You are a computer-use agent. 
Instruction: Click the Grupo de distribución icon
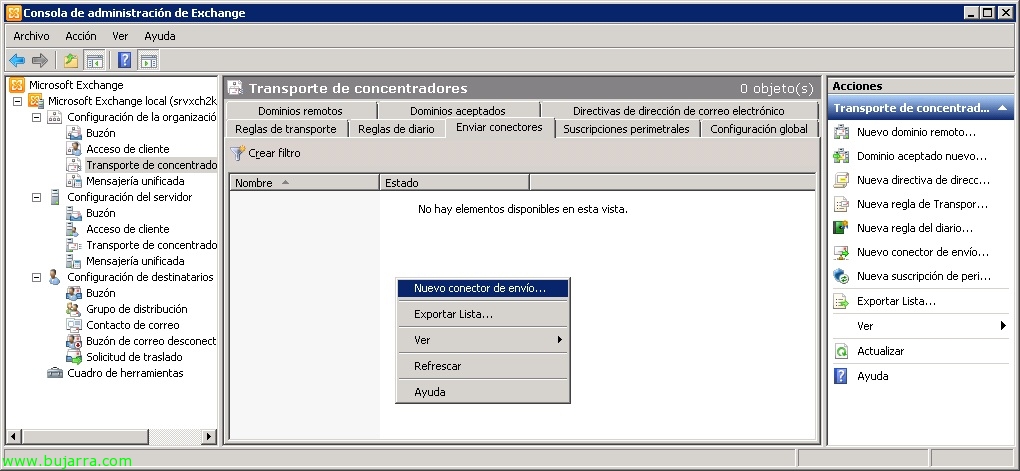click(x=74, y=310)
